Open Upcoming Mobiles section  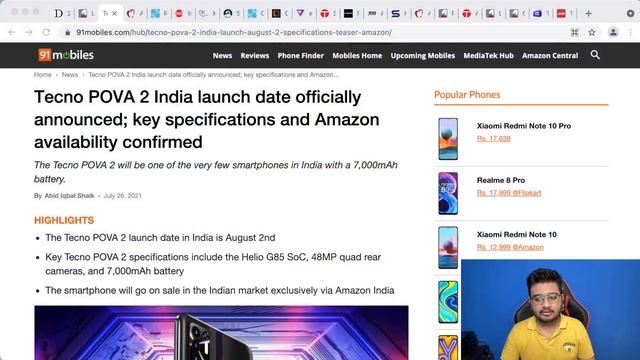click(423, 56)
